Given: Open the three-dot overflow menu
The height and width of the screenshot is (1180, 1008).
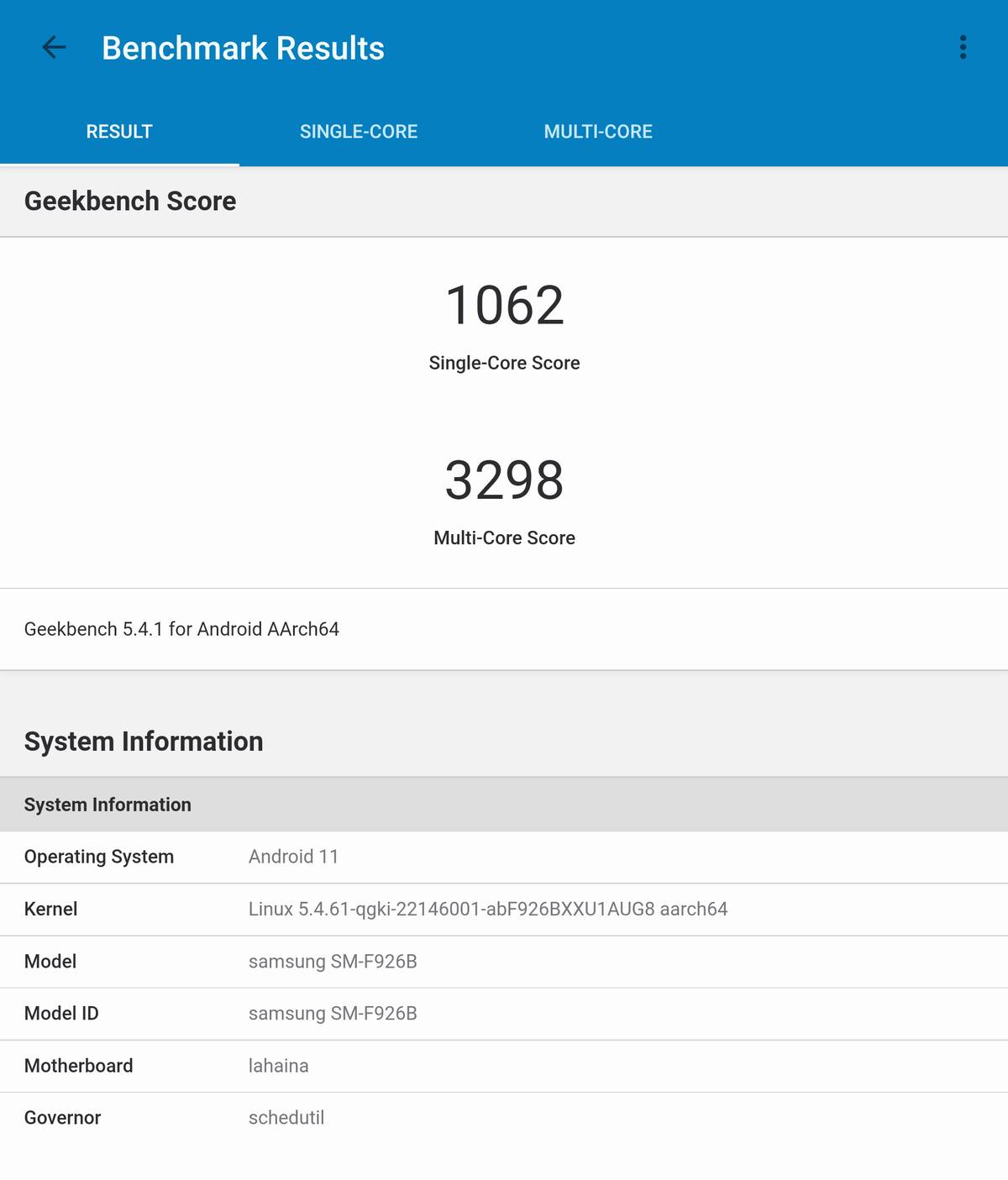Looking at the screenshot, I should tap(963, 48).
